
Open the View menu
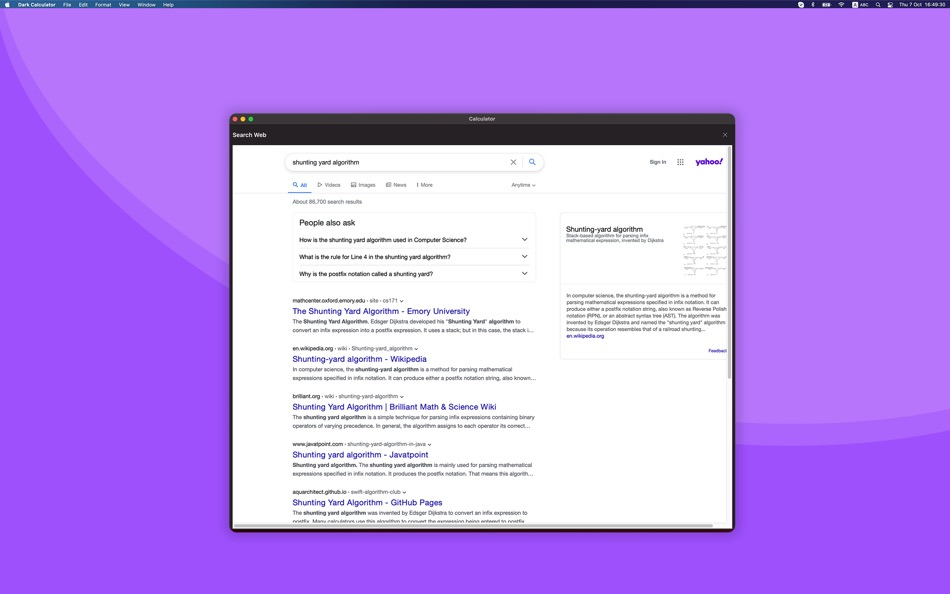click(x=124, y=4)
